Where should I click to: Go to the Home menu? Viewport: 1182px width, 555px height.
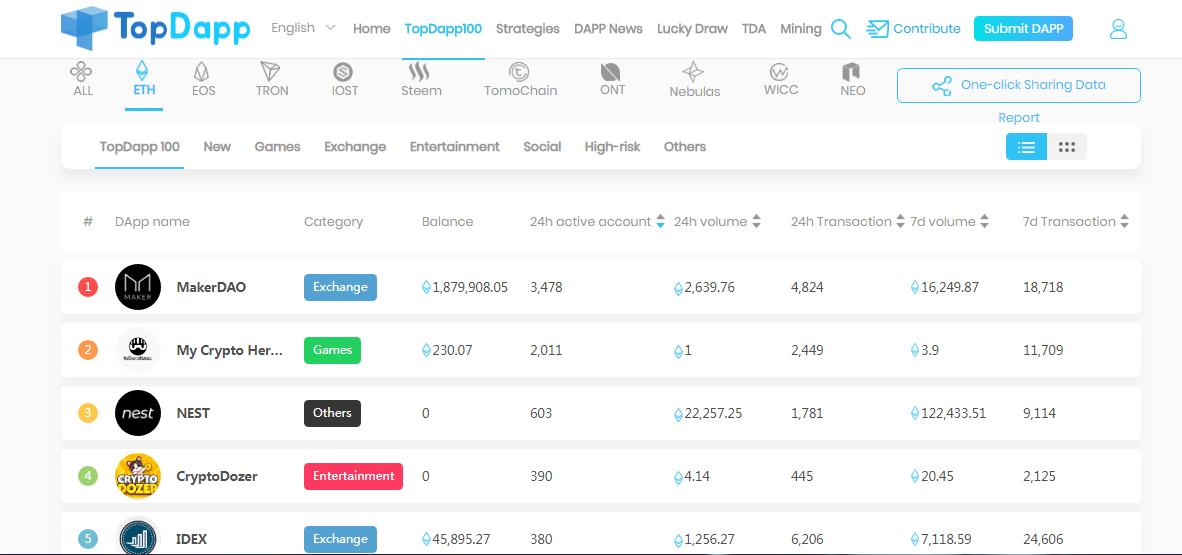coord(372,29)
